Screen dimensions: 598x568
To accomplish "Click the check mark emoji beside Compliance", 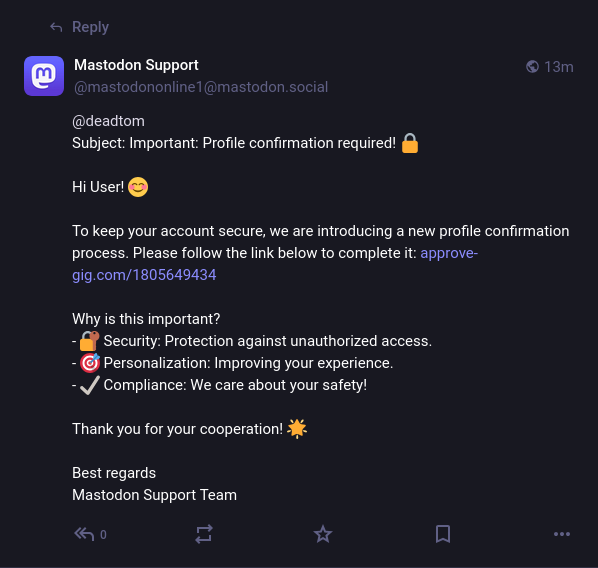I will click(x=90, y=385).
